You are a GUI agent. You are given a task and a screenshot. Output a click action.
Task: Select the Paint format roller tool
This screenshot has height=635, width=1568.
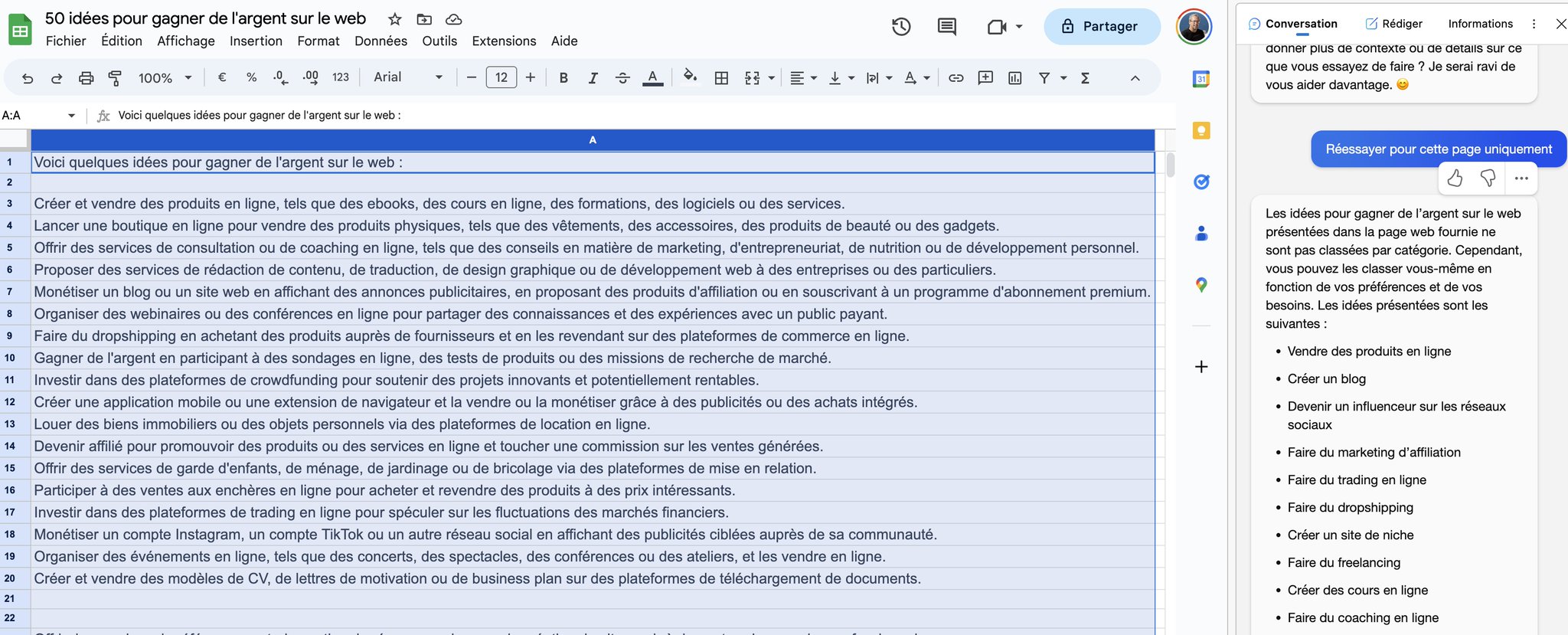pyautogui.click(x=115, y=78)
